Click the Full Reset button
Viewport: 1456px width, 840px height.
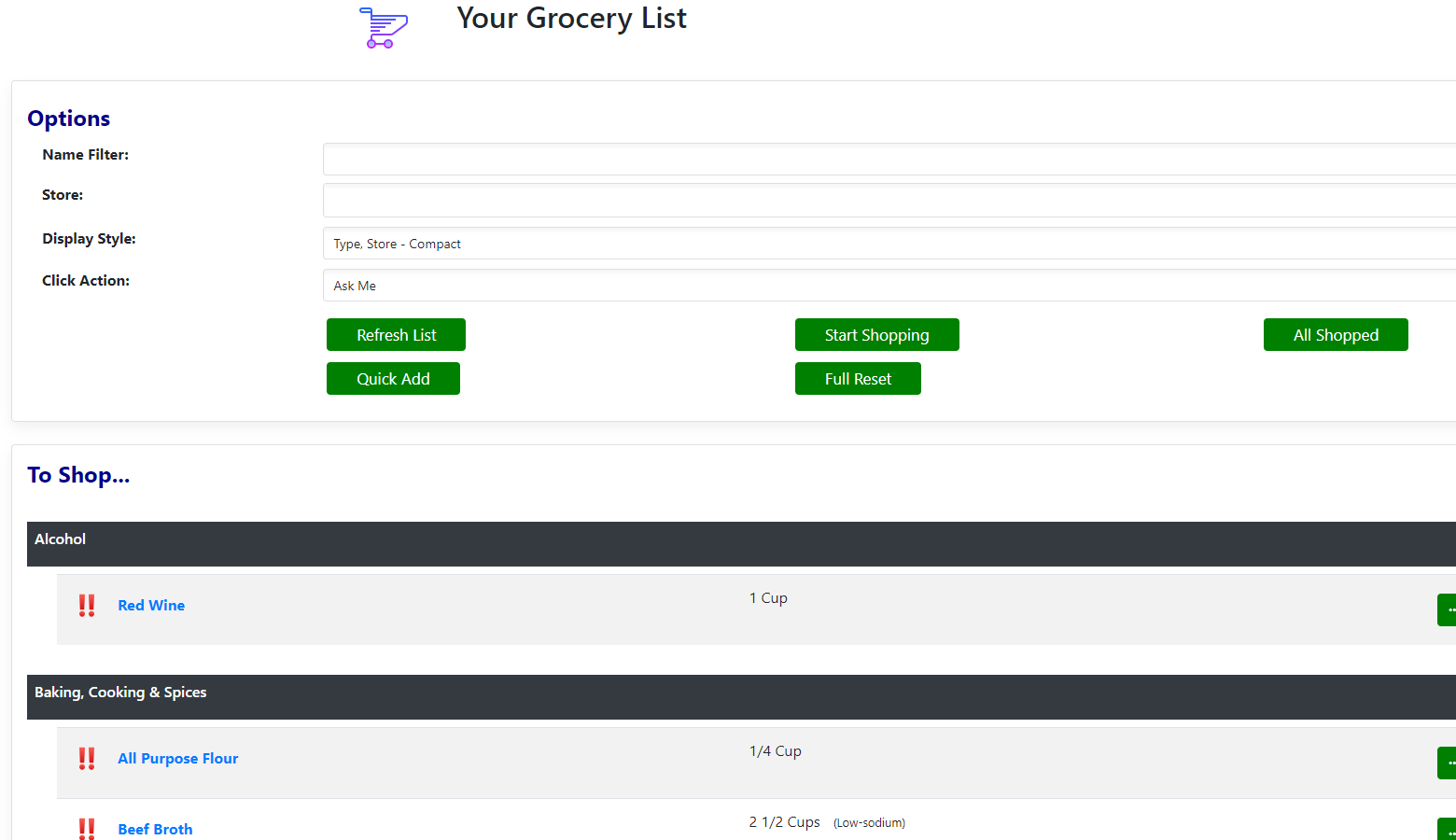coord(858,379)
